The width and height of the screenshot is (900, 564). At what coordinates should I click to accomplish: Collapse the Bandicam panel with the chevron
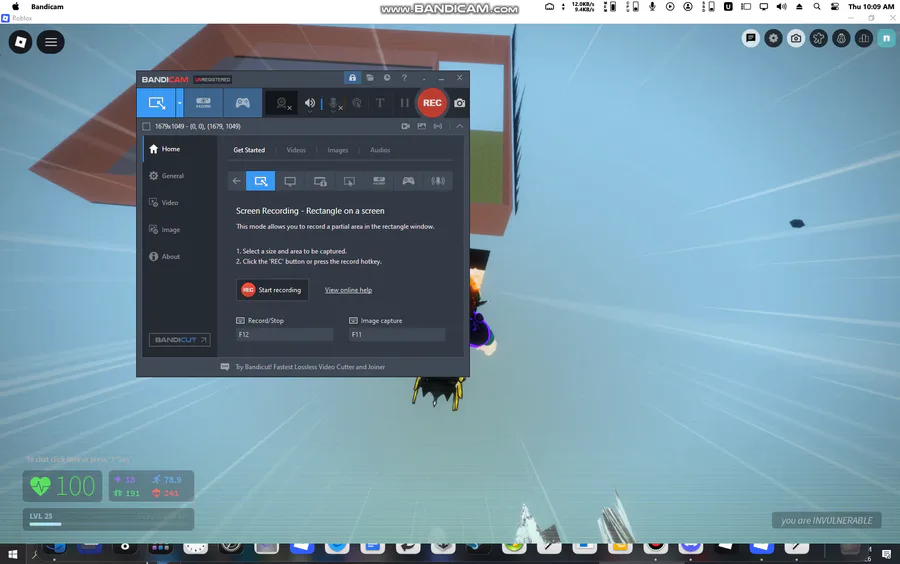coord(460,126)
